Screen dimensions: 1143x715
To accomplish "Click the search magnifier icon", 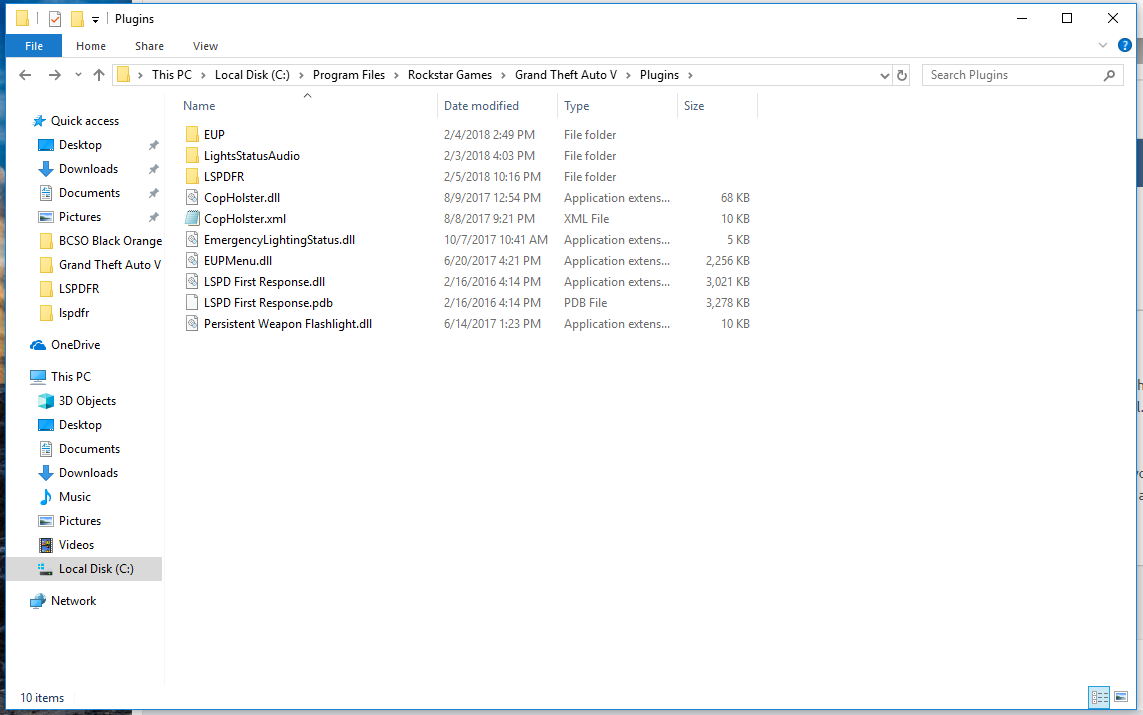I will click(x=1109, y=75).
